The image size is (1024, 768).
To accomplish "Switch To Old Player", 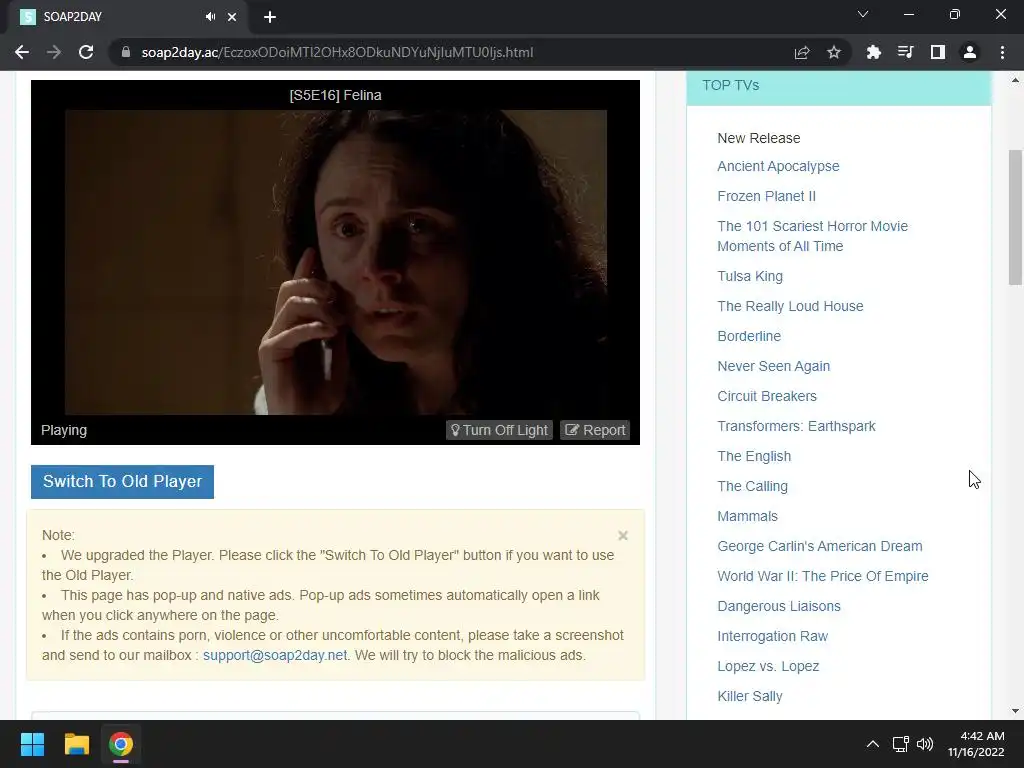I will [122, 481].
